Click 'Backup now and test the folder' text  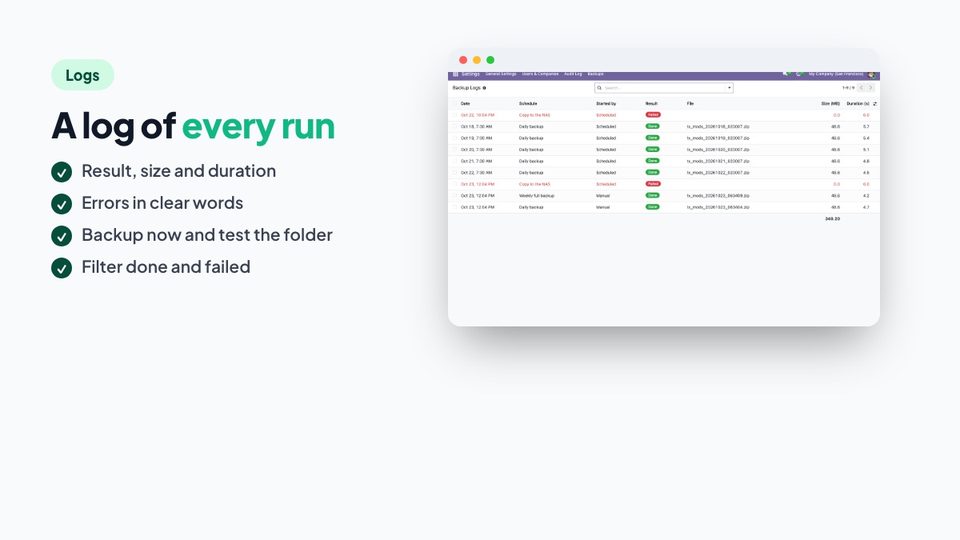click(207, 235)
